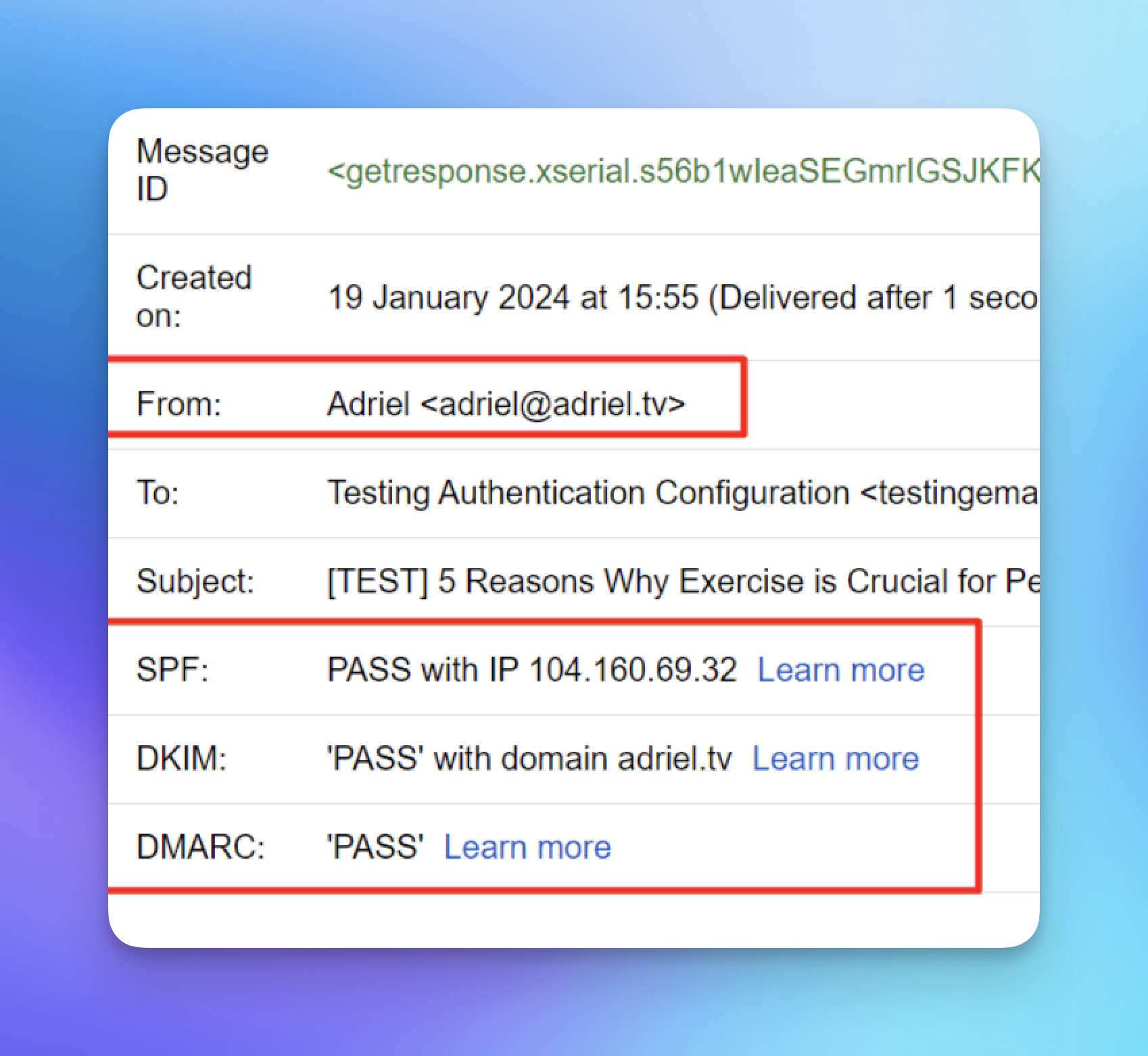Click the sender address adriel@adriel.tv
Screen dimensions: 1148x1056
point(553,404)
